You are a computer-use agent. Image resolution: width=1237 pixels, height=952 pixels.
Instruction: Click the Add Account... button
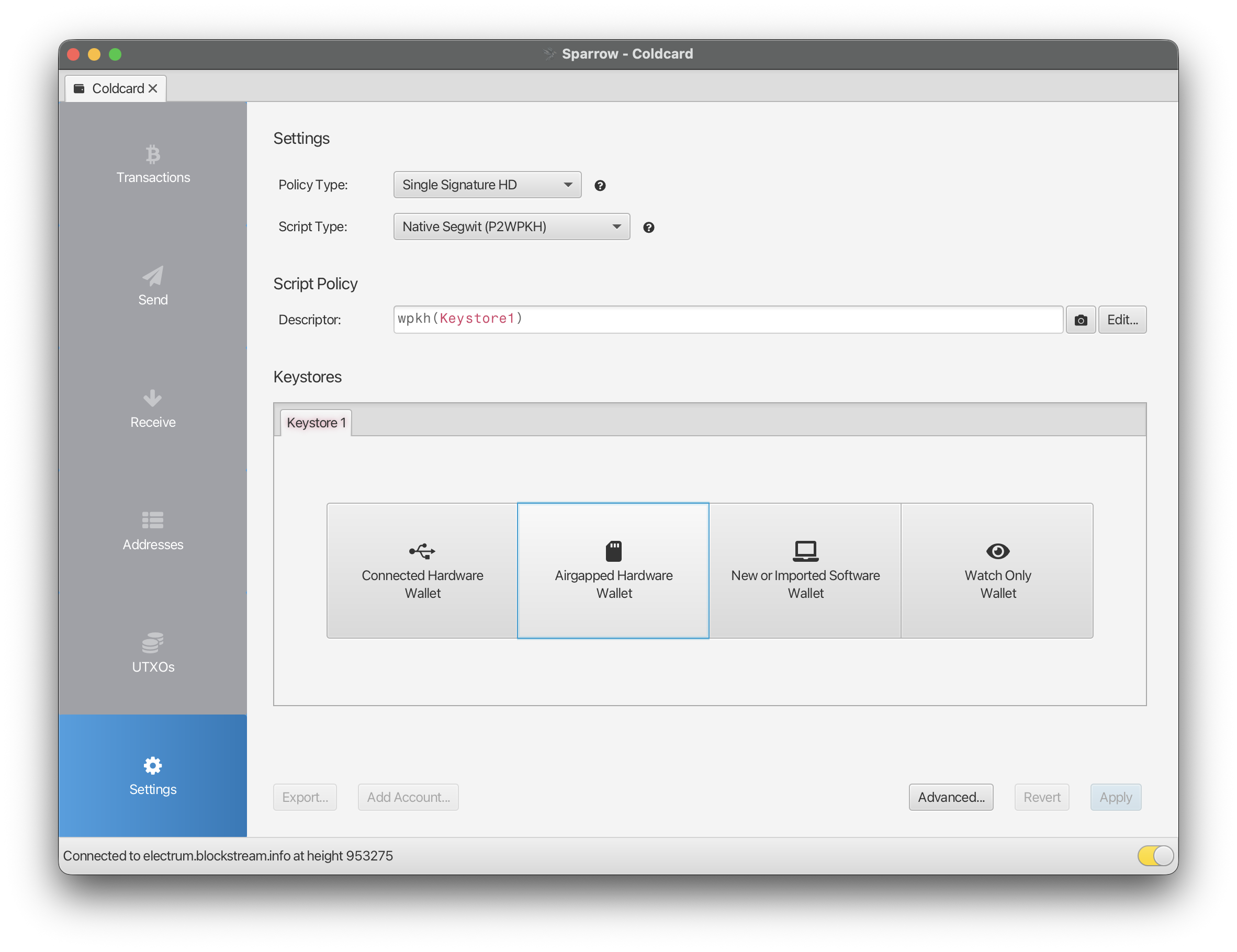[x=408, y=797]
